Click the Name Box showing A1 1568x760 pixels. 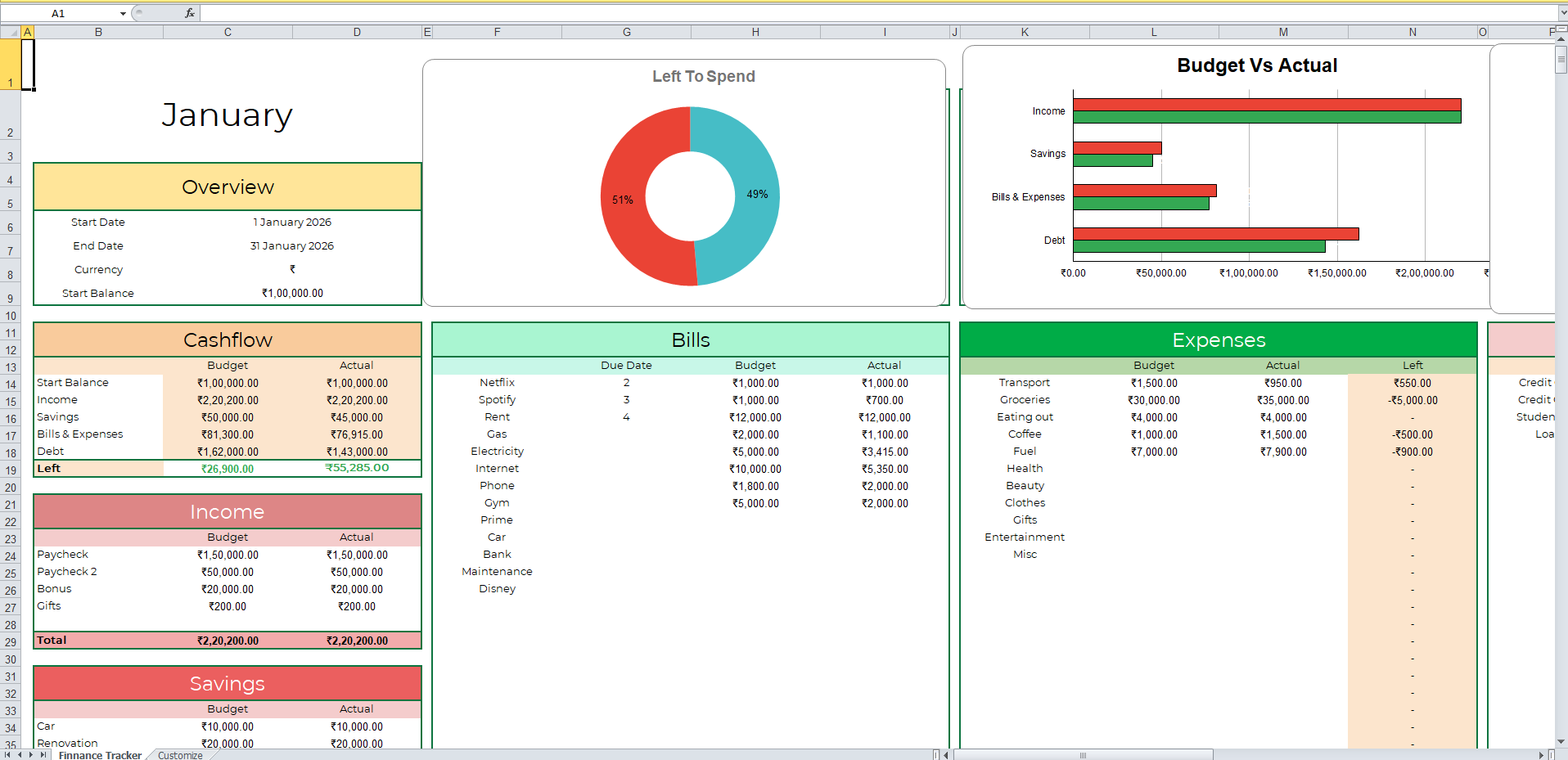coord(59,13)
